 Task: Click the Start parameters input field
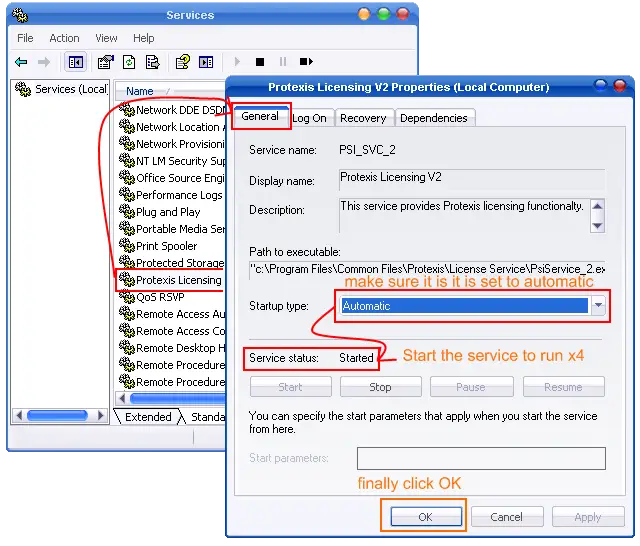[481, 459]
